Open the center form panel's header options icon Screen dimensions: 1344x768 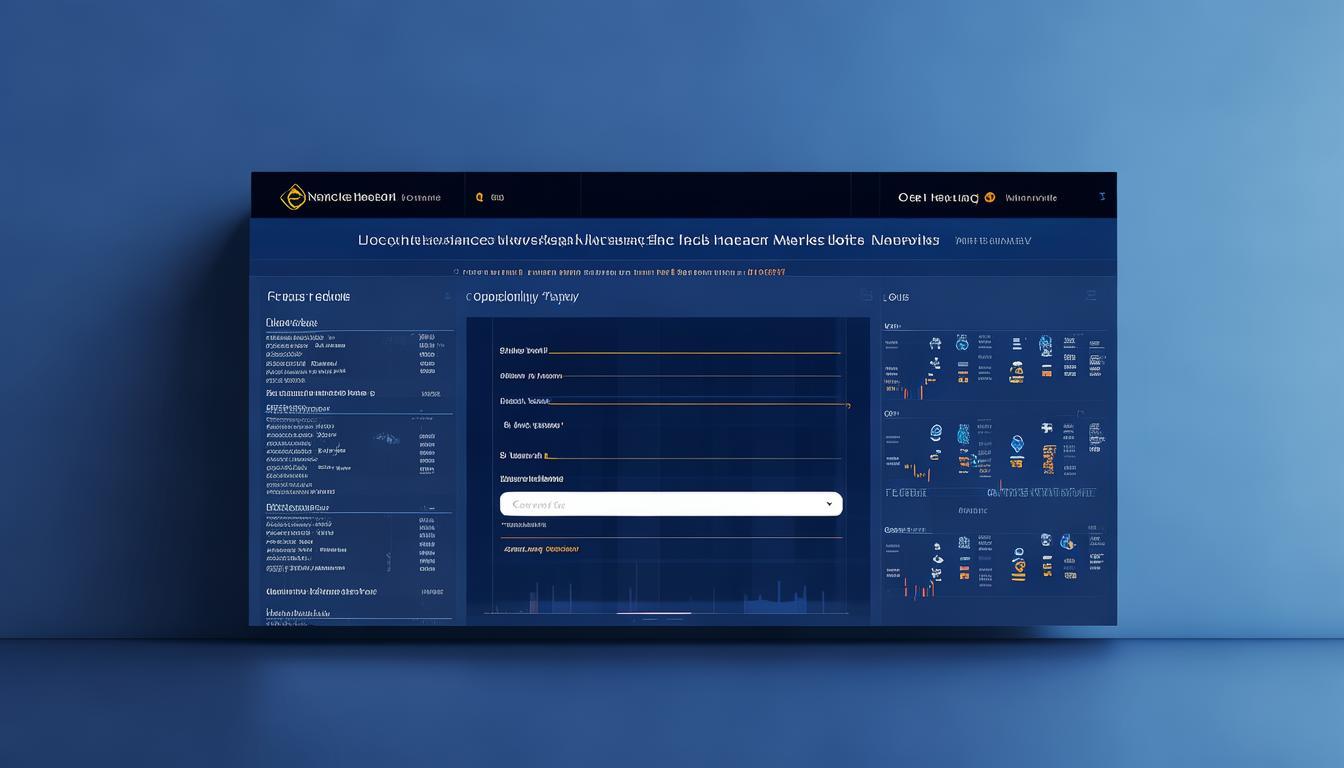pyautogui.click(x=865, y=296)
